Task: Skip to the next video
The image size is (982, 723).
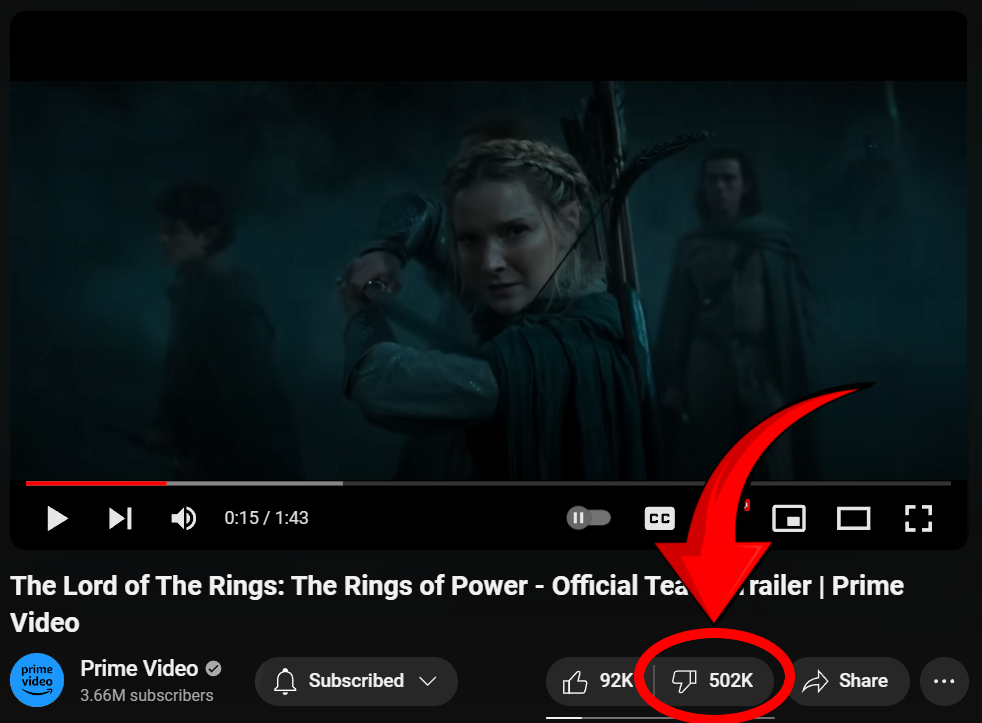Action: (120, 518)
